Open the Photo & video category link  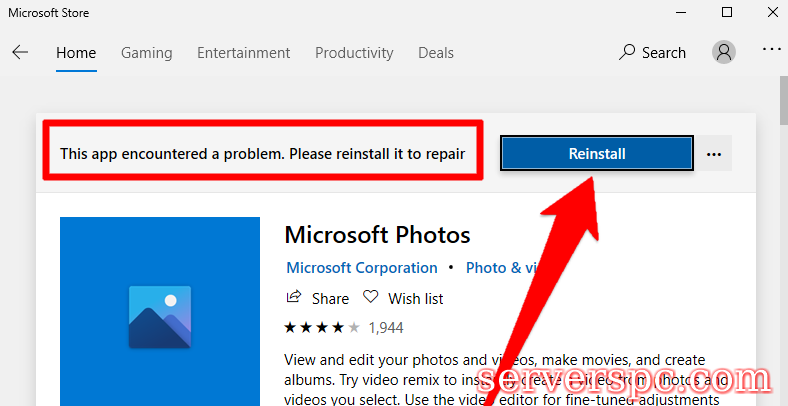pos(500,268)
